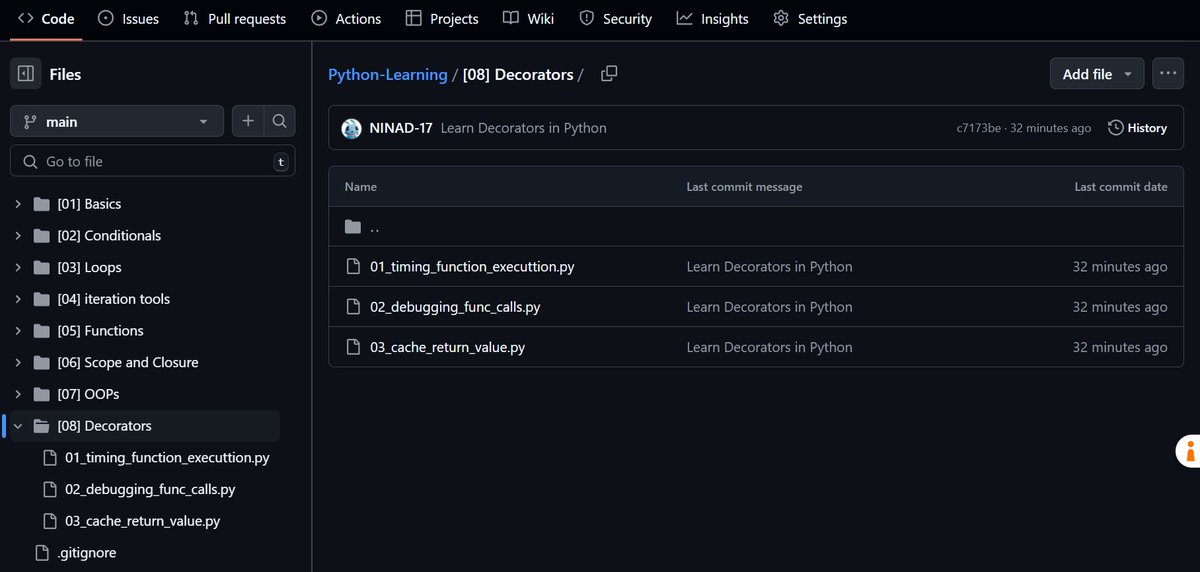
Task: Open the Add file dropdown
Action: pos(1097,74)
